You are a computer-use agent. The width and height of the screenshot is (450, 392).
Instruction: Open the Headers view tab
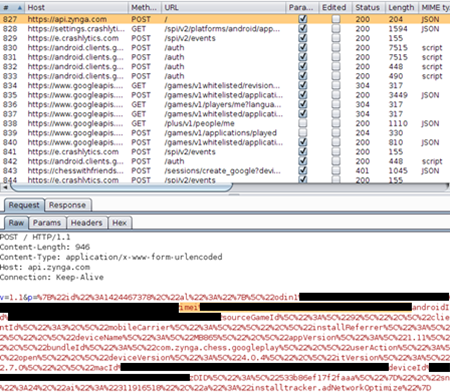click(87, 223)
